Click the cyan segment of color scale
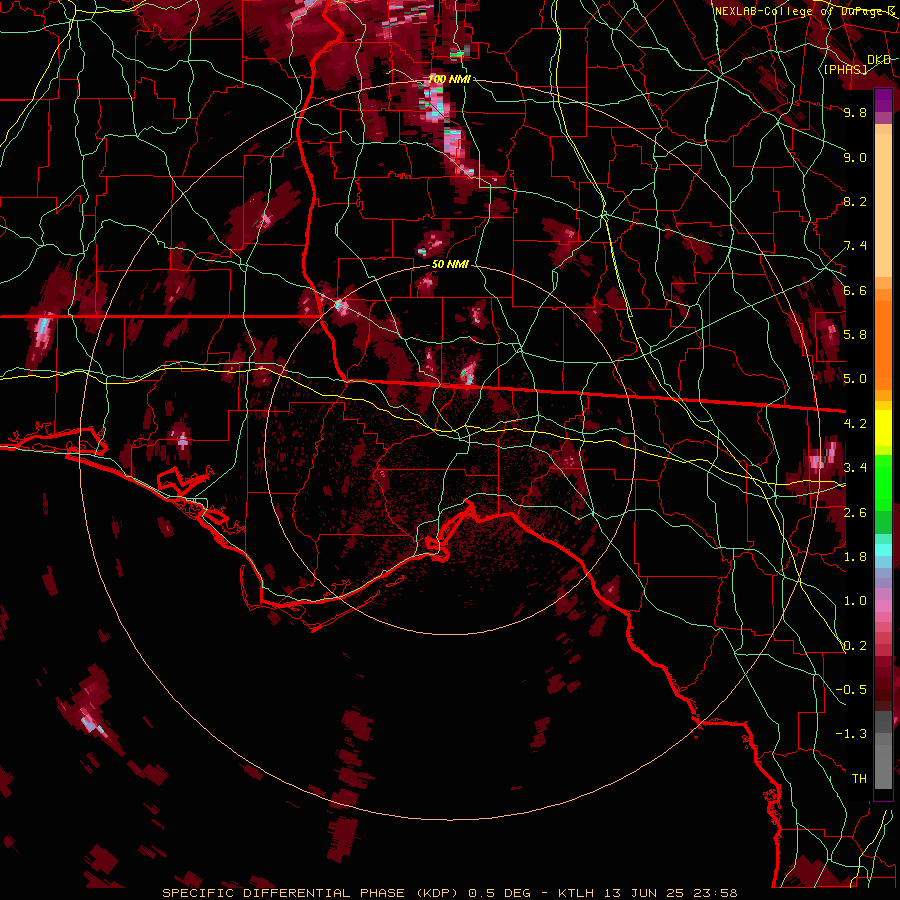 coord(883,549)
